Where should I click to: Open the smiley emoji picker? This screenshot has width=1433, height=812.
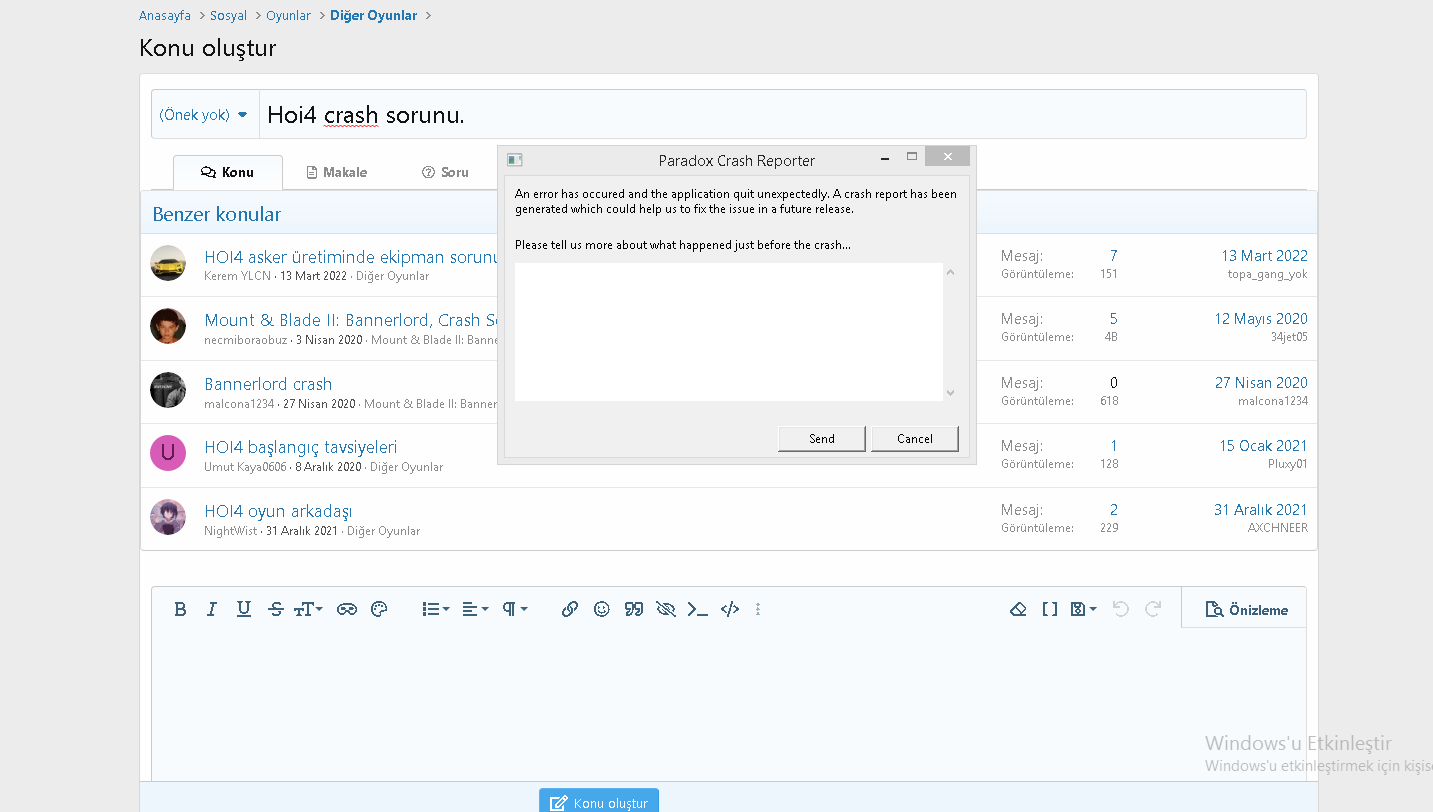pos(602,609)
